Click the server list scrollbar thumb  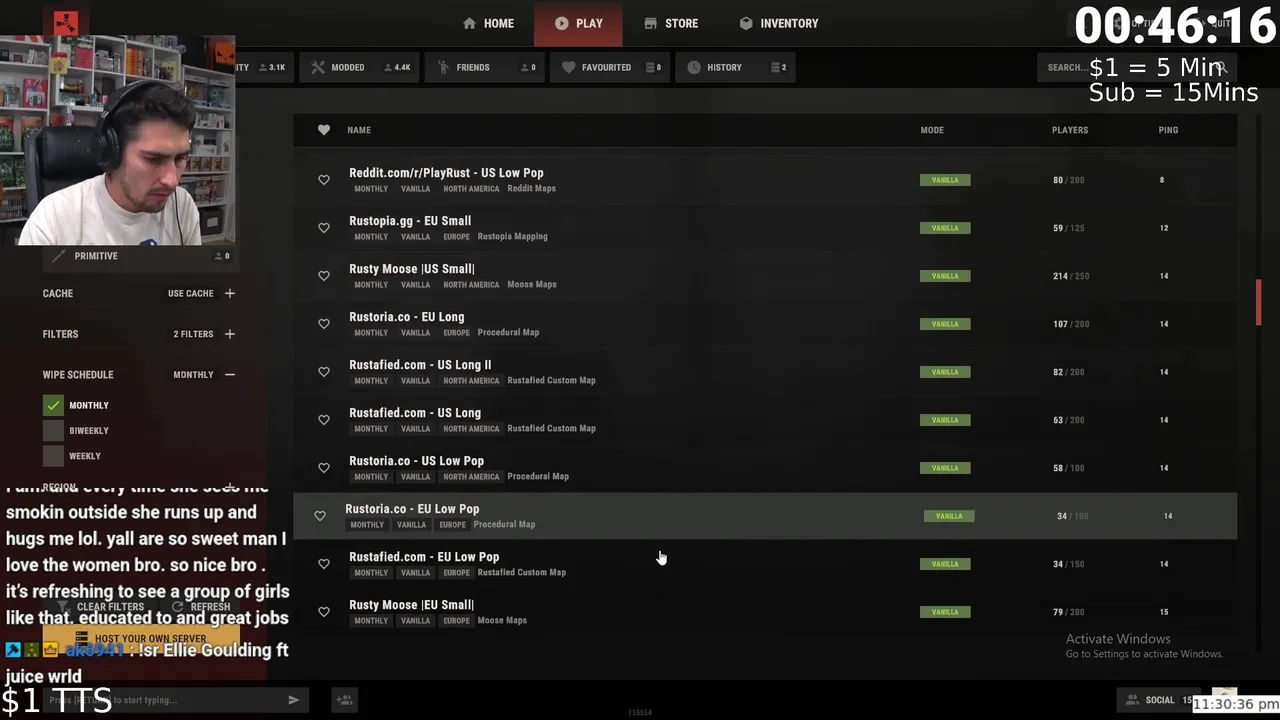pyautogui.click(x=1258, y=302)
